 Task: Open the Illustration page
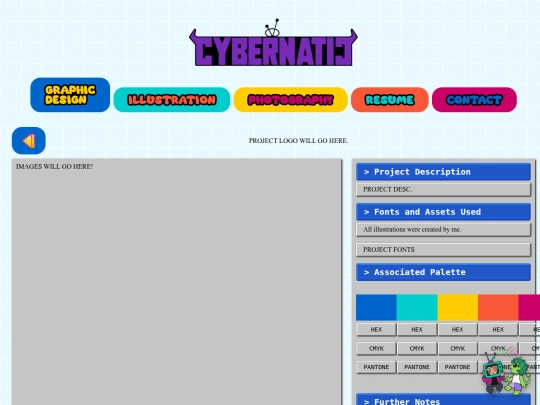click(172, 100)
